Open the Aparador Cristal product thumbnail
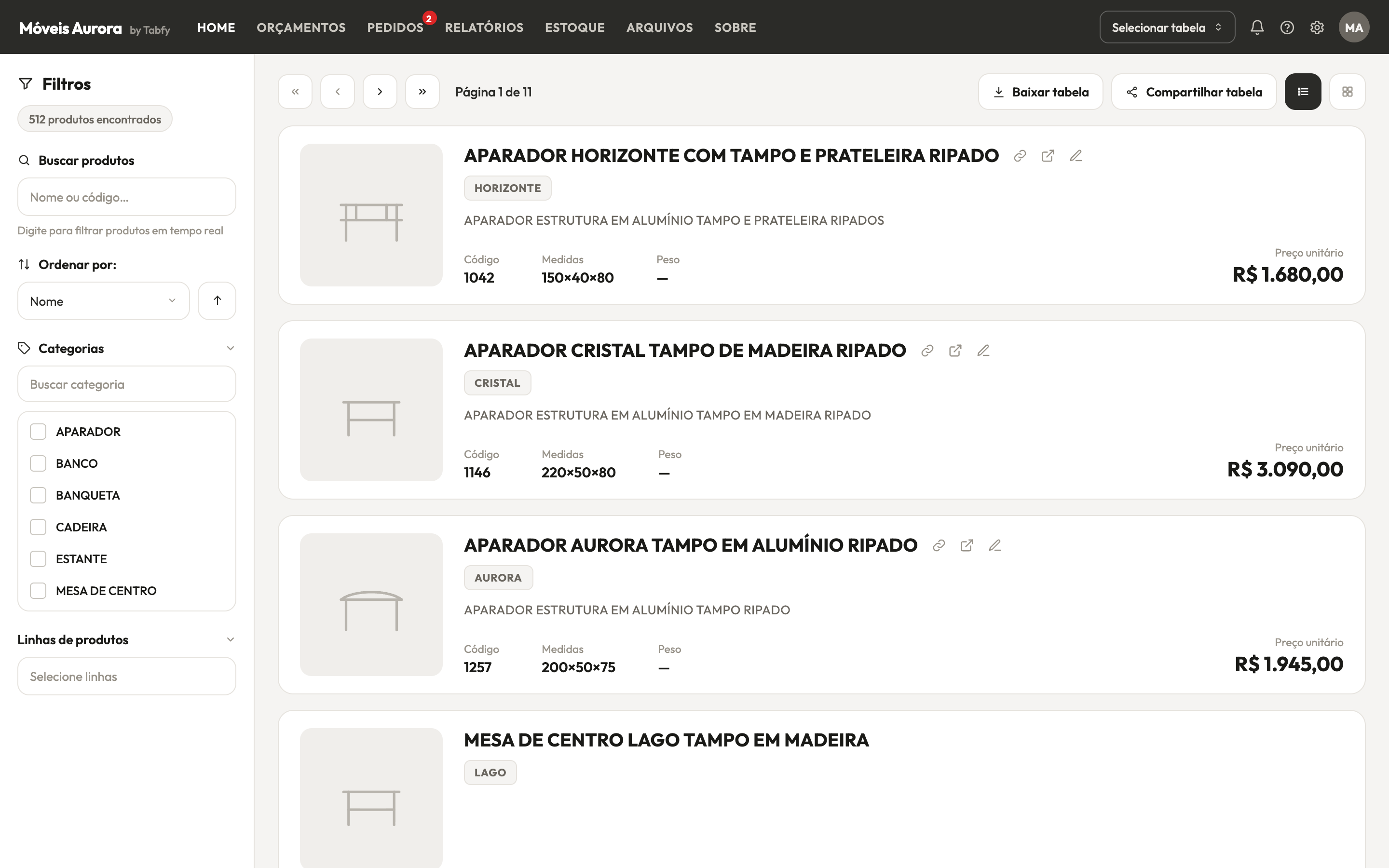Screen dimensions: 1389x868 [x=371, y=410]
